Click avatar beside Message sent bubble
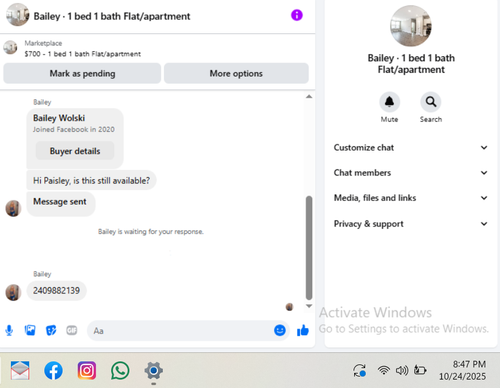The width and height of the screenshot is (500, 388). [x=13, y=208]
